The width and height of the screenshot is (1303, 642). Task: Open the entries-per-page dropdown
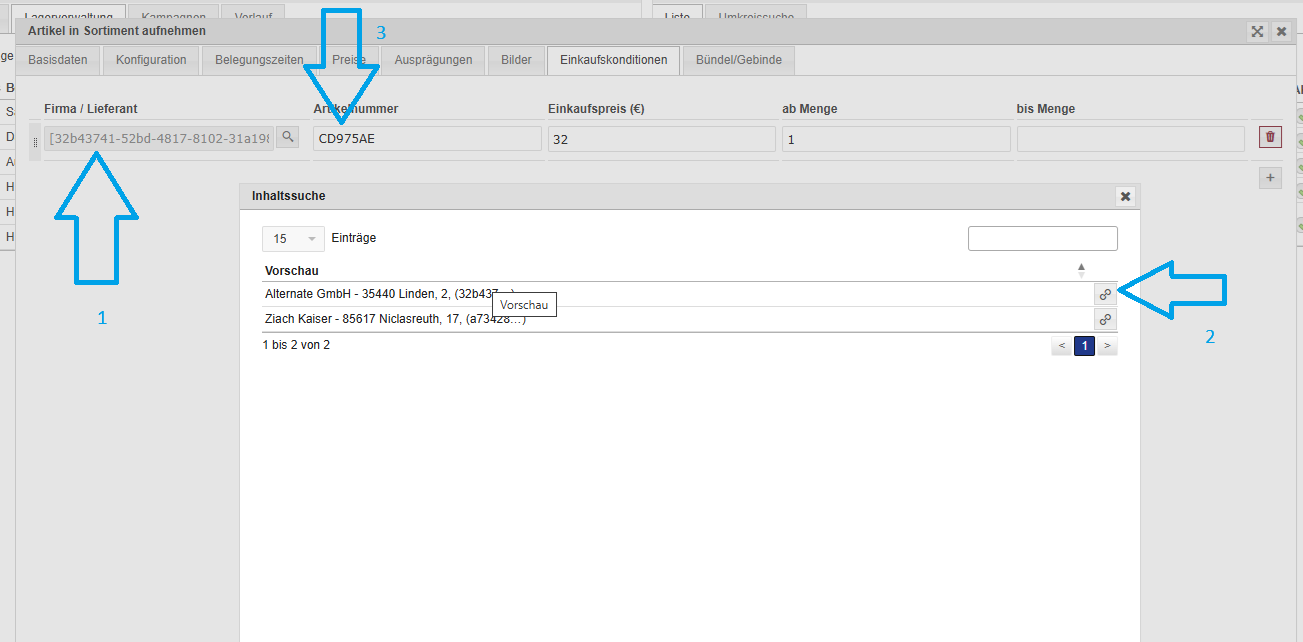coord(293,239)
